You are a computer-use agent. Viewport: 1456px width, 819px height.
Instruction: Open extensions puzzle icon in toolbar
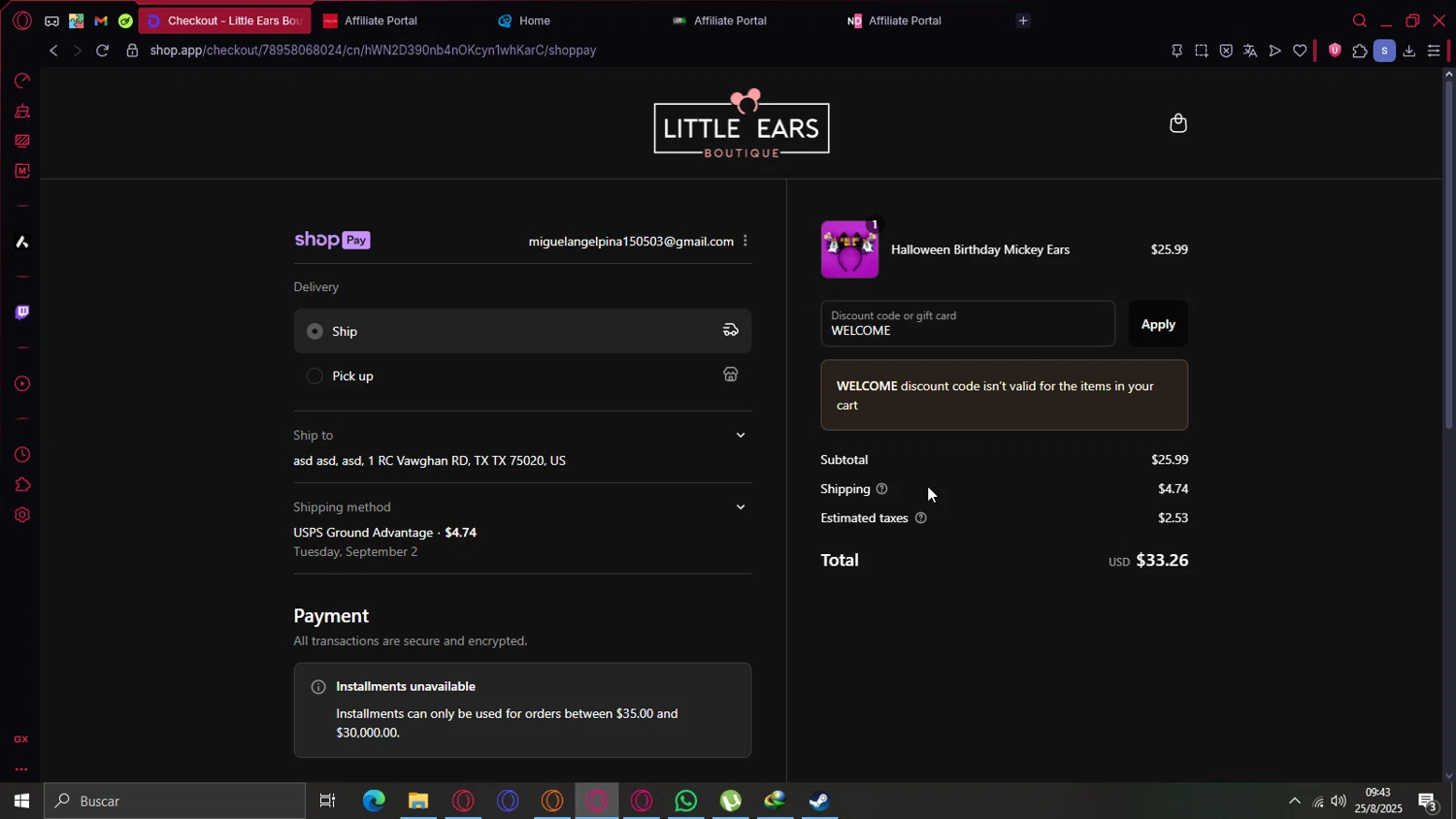[1360, 50]
